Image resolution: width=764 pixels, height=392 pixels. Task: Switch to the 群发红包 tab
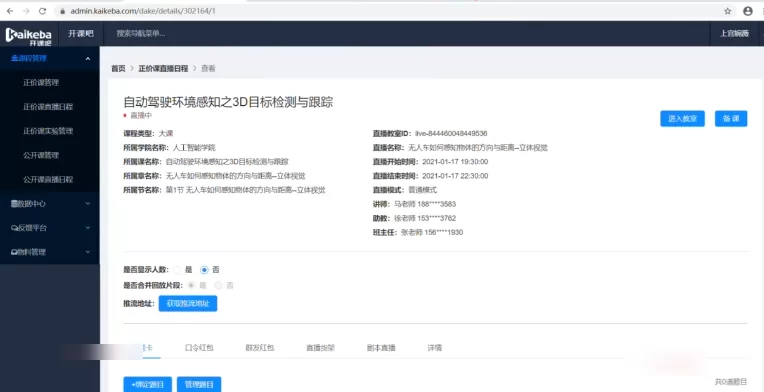click(x=260, y=348)
